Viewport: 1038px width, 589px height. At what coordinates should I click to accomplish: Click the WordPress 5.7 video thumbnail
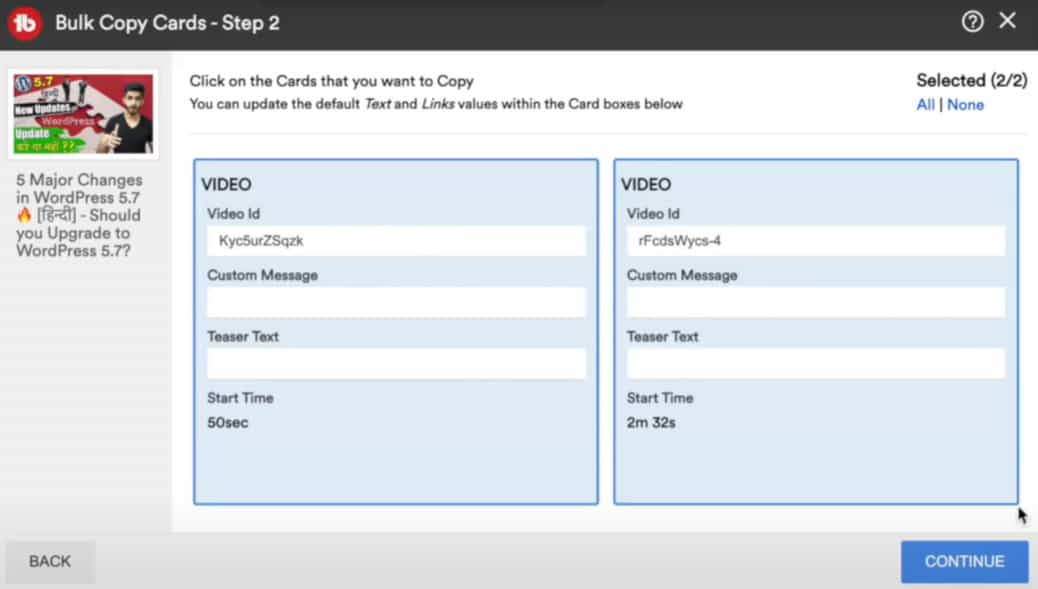point(83,114)
